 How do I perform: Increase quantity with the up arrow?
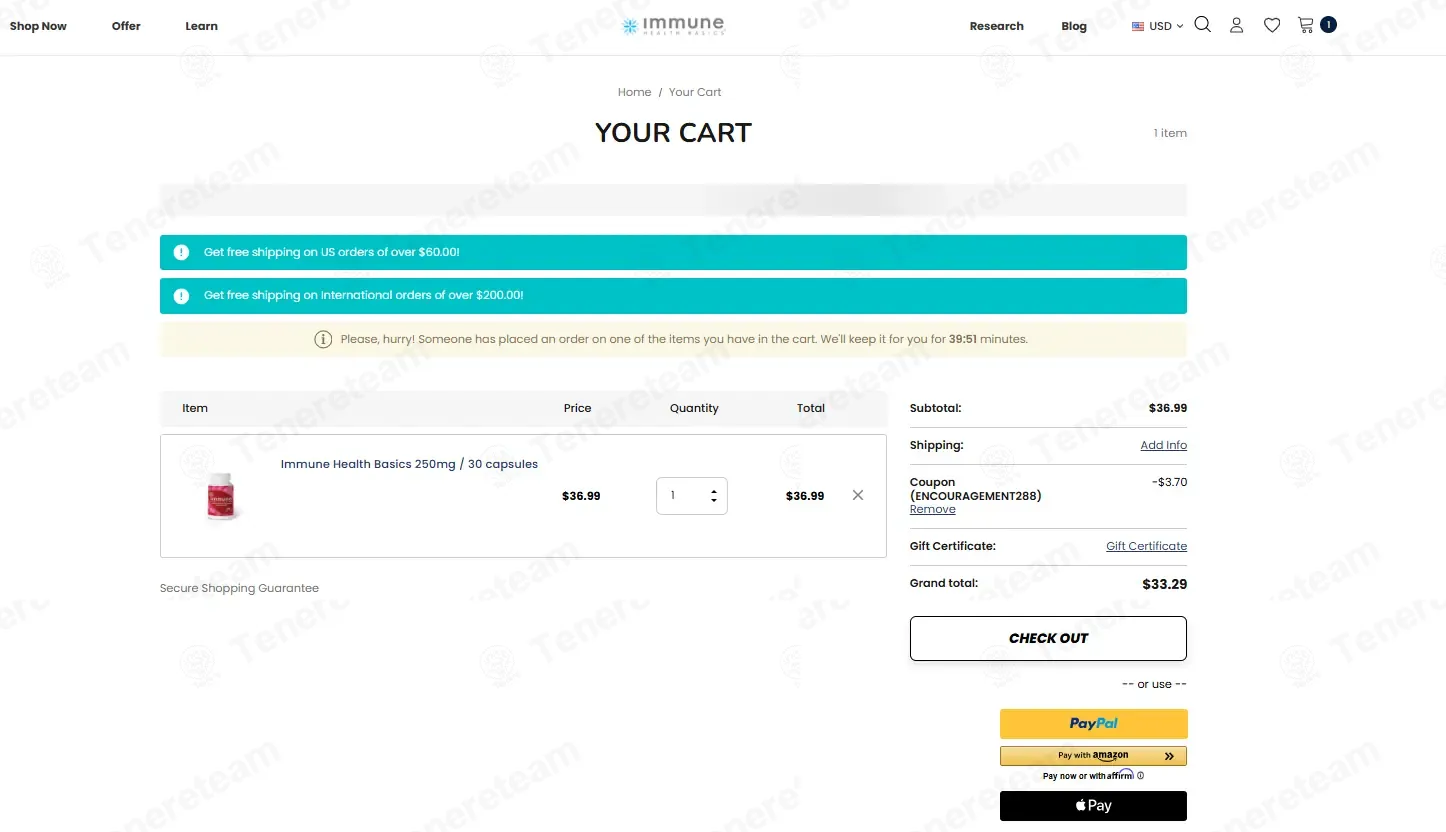[714, 490]
